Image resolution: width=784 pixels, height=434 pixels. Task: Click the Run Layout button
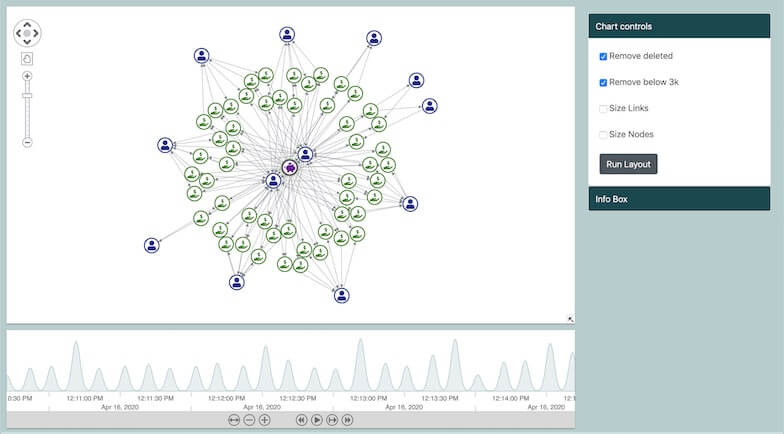[x=628, y=164]
